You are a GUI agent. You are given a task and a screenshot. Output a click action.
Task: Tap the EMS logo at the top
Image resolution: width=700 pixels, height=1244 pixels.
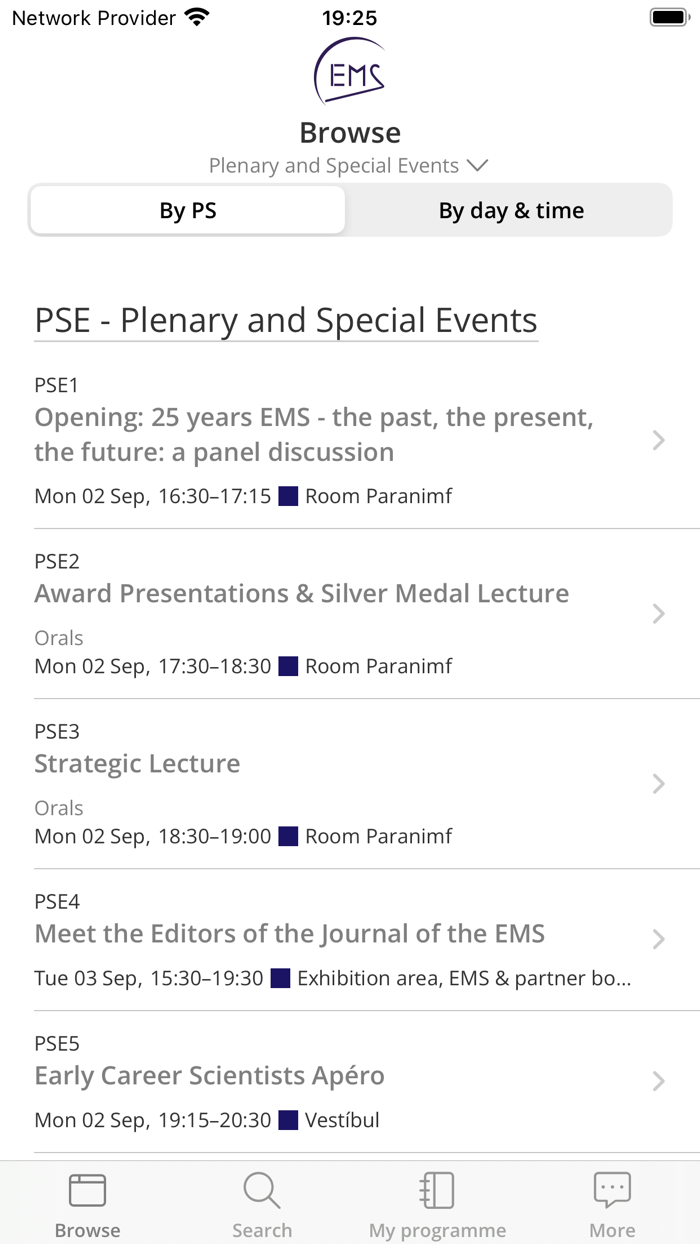(350, 71)
